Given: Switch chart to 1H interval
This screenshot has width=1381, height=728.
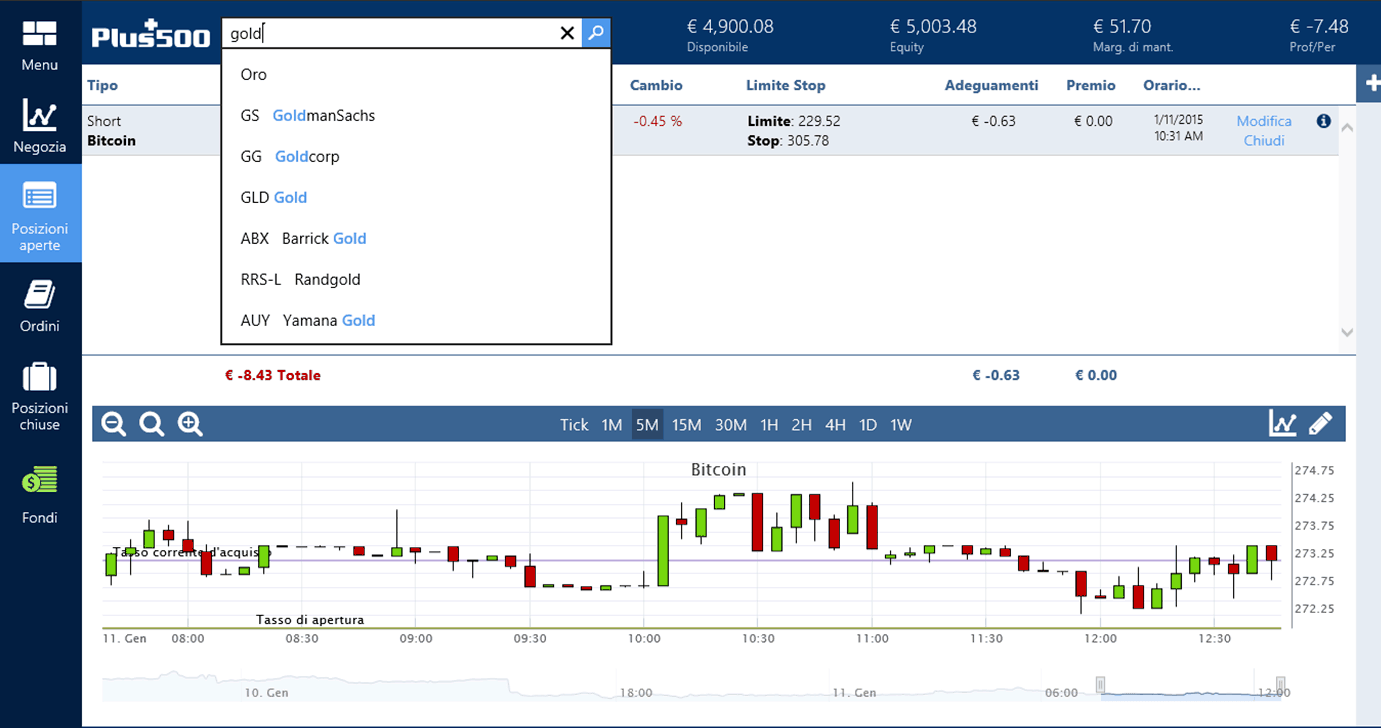Looking at the screenshot, I should pyautogui.click(x=769, y=424).
